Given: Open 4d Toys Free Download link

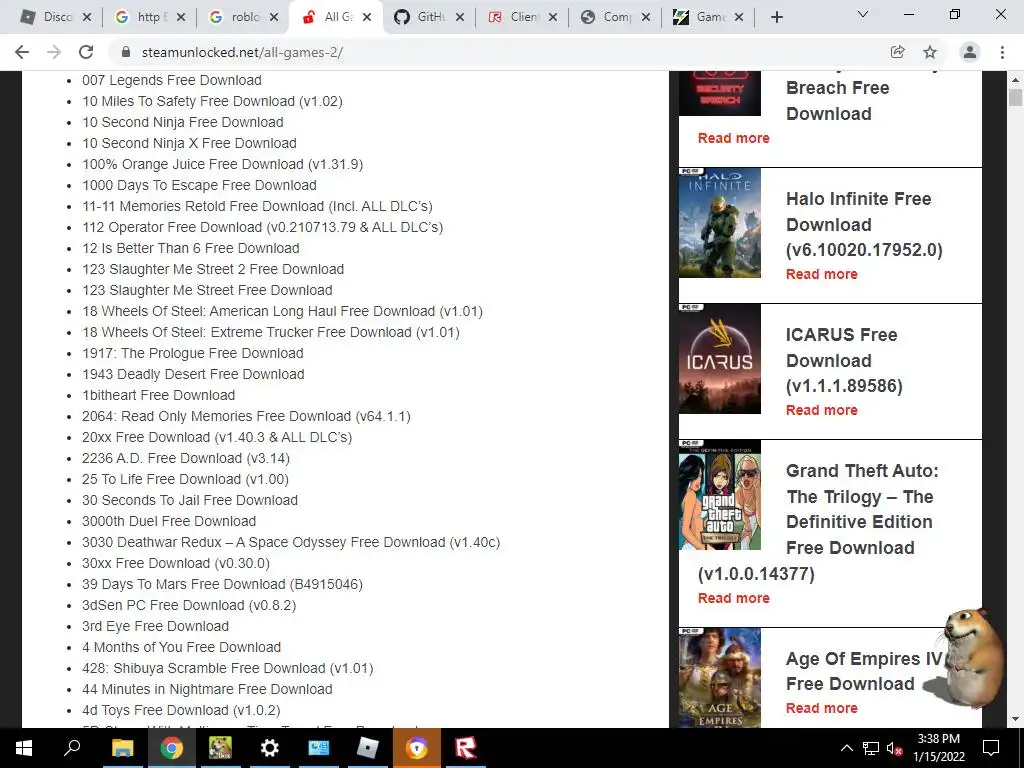Looking at the screenshot, I should pyautogui.click(x=181, y=710).
